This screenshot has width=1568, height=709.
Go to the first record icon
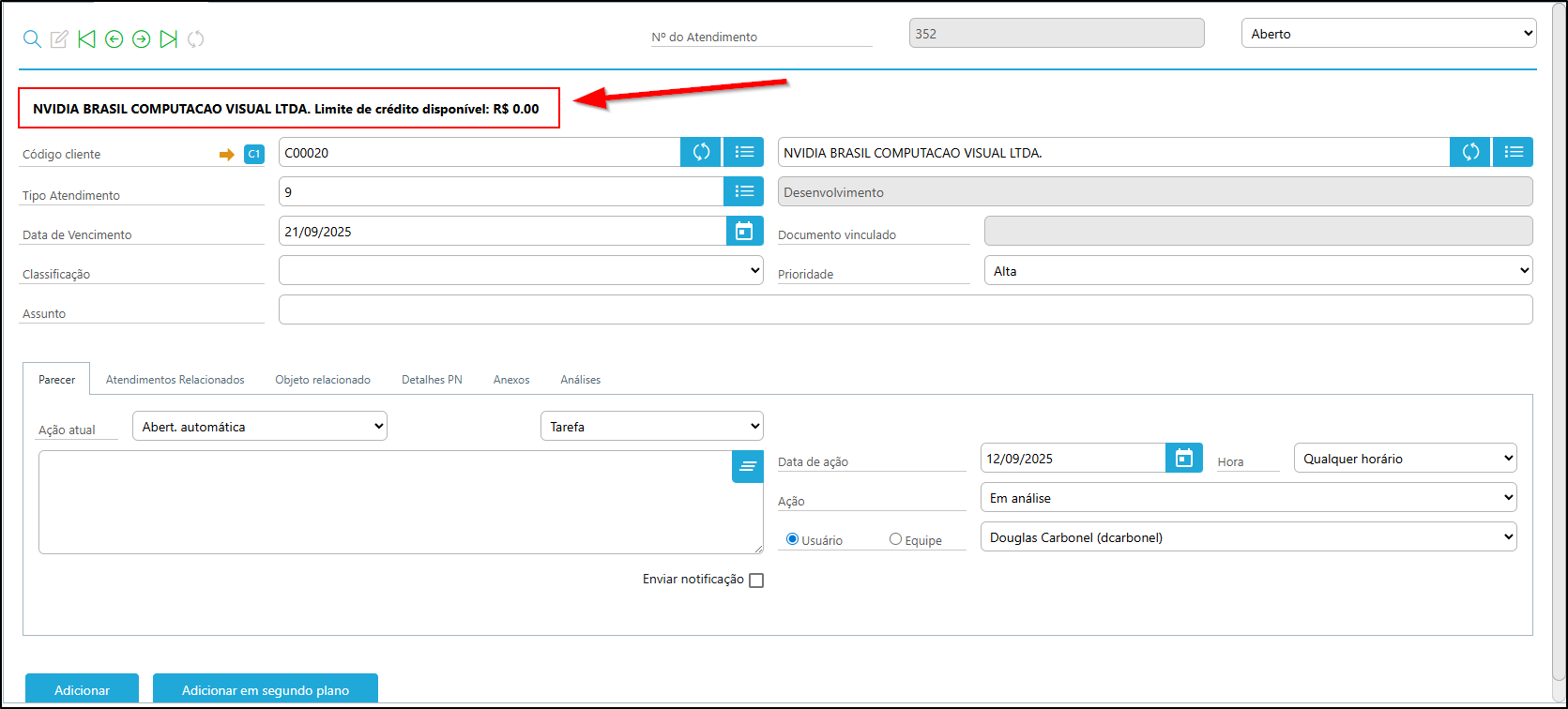(87, 38)
